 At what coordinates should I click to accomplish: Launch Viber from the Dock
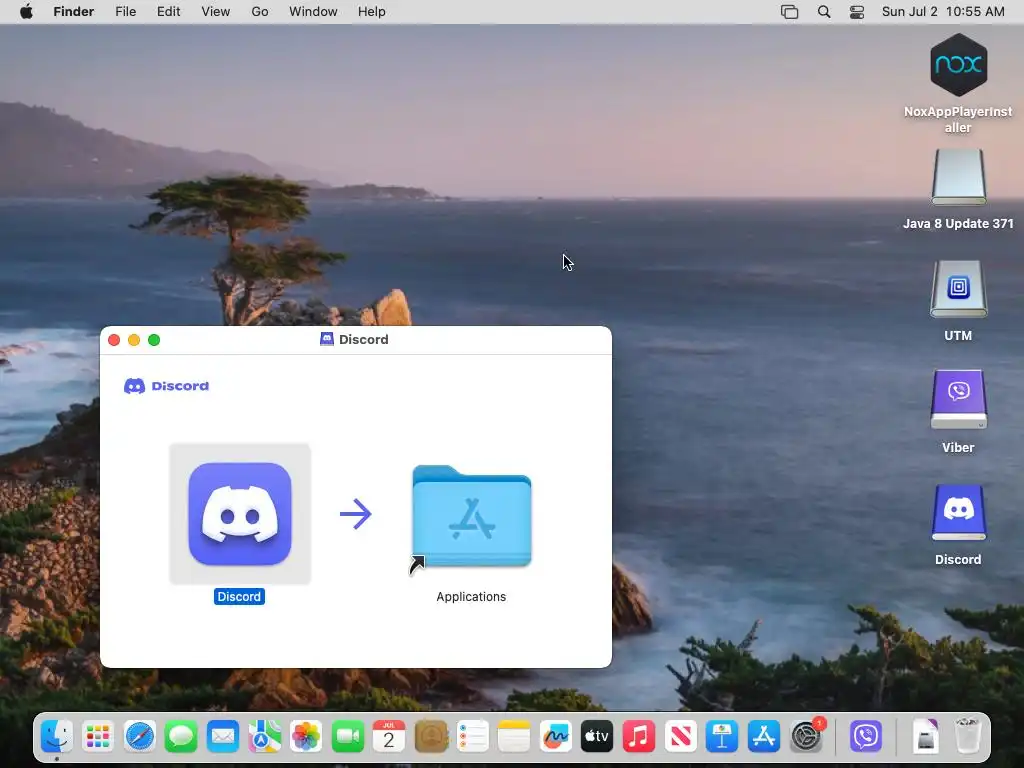[866, 737]
